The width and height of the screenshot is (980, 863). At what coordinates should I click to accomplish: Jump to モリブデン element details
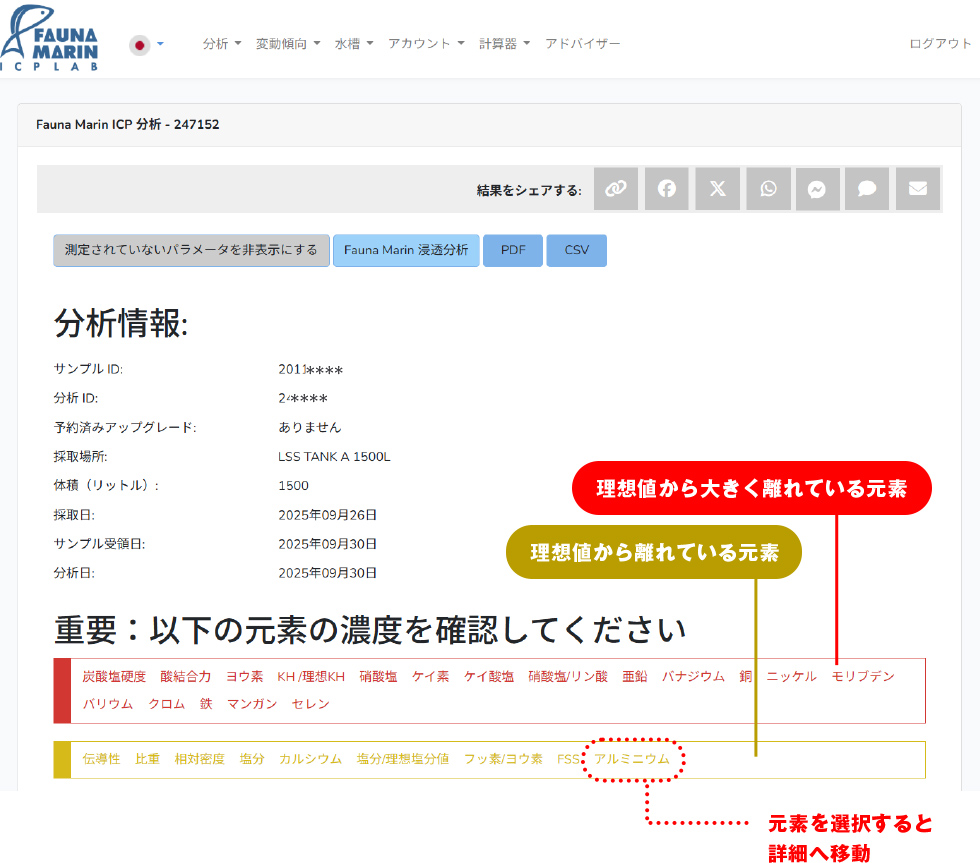[x=862, y=676]
